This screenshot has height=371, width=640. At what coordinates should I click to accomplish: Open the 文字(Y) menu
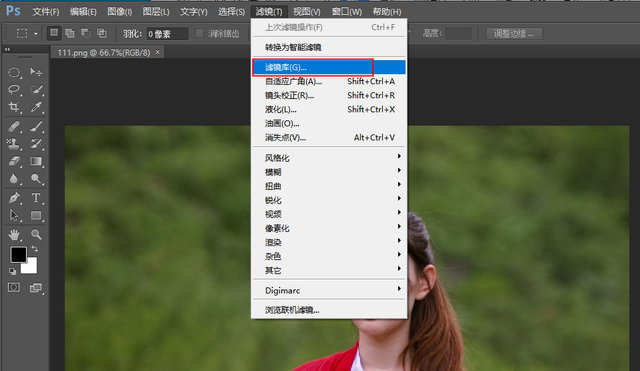(x=193, y=12)
